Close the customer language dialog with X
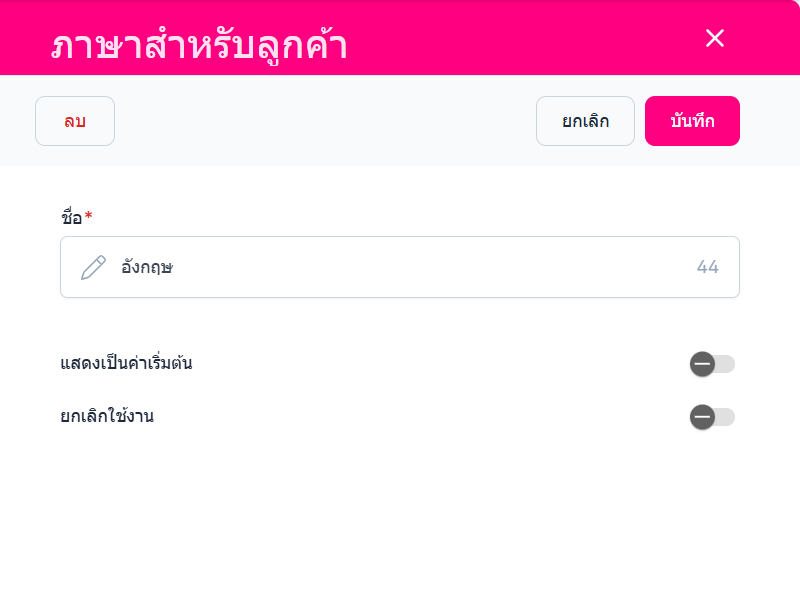This screenshot has width=800, height=608. point(714,38)
